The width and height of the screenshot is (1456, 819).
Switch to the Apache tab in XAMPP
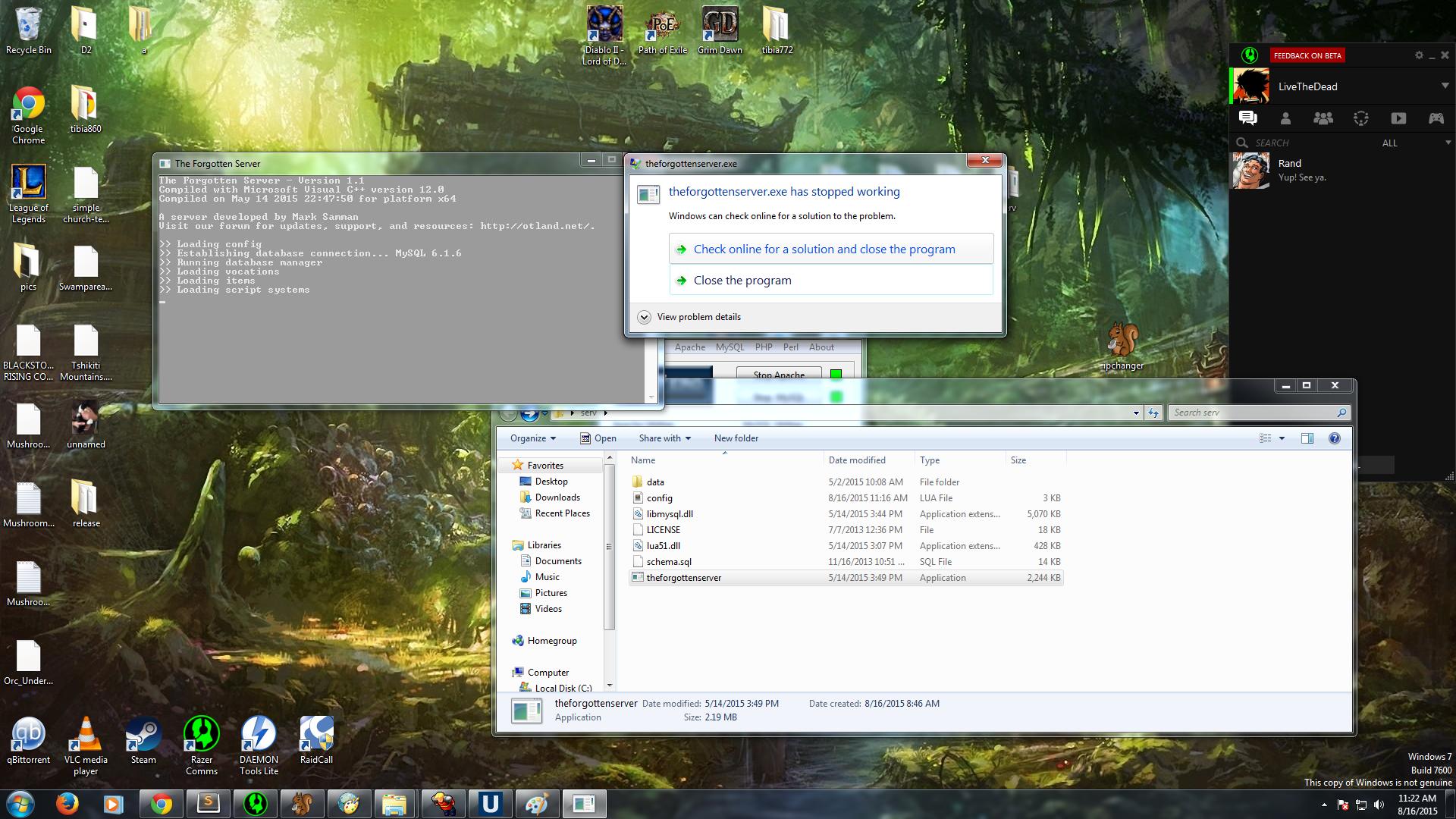click(x=689, y=347)
